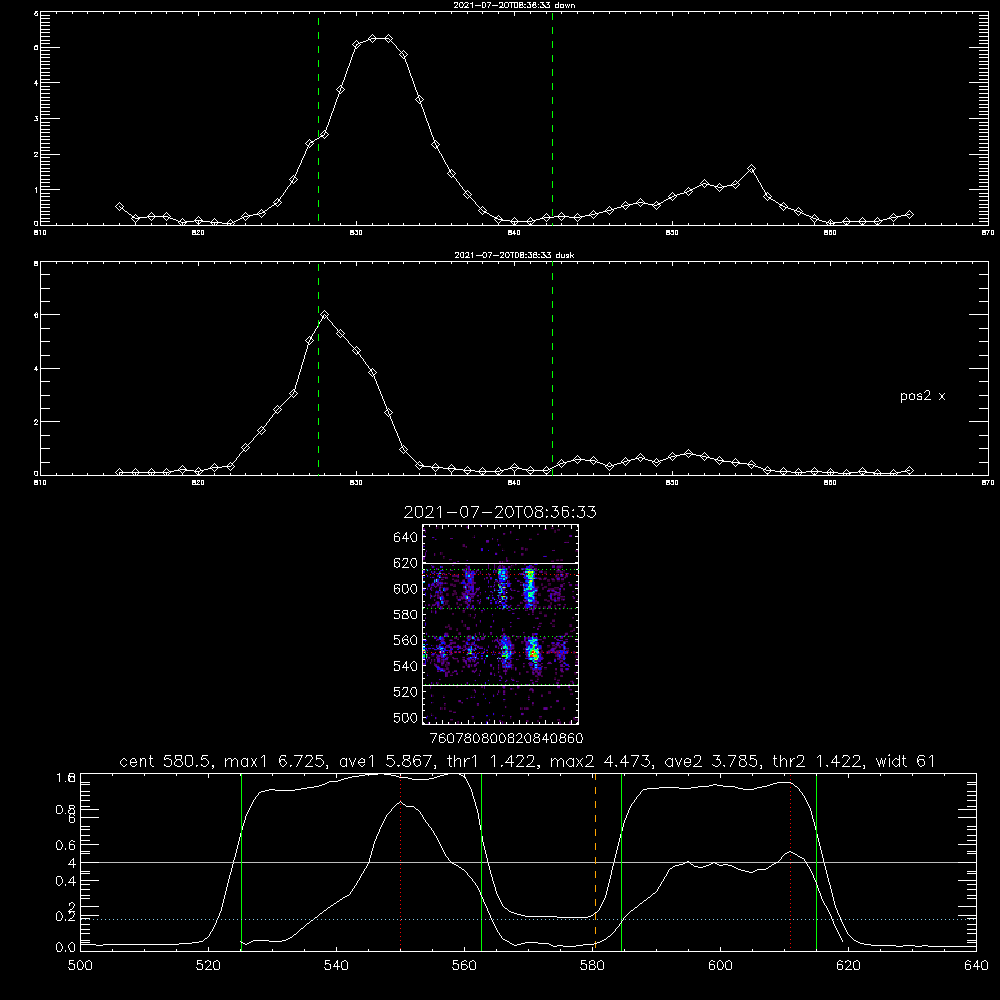This screenshot has width=1000, height=1000.
Task: Click the x-axis label 500 of the bottom plot
Action: point(80,966)
